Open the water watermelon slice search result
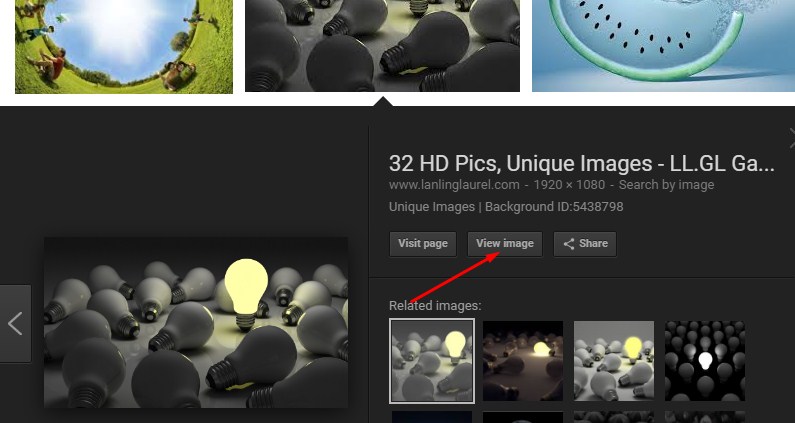Screen dimensions: 795x423 [x=664, y=46]
